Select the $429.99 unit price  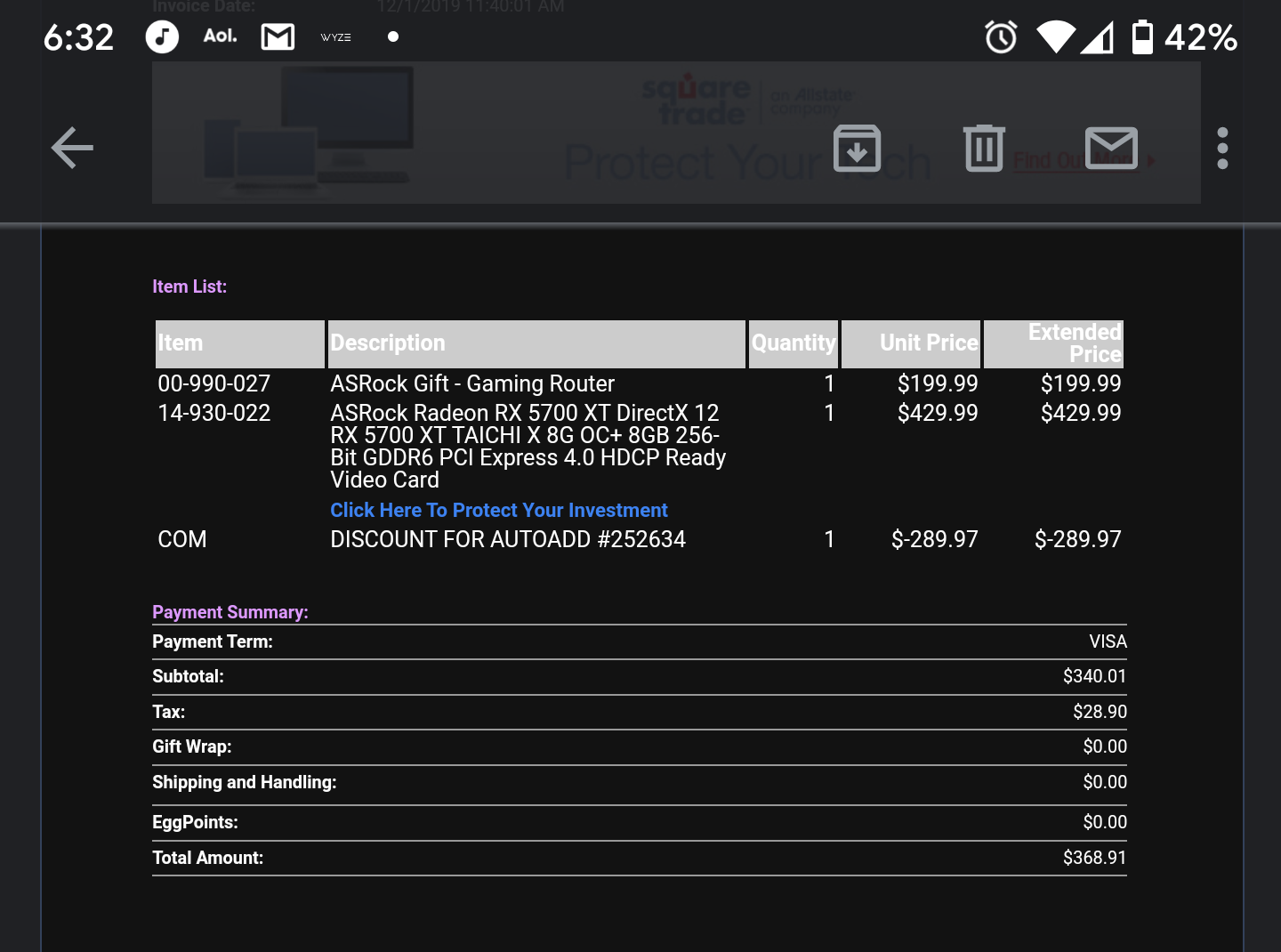coord(938,413)
